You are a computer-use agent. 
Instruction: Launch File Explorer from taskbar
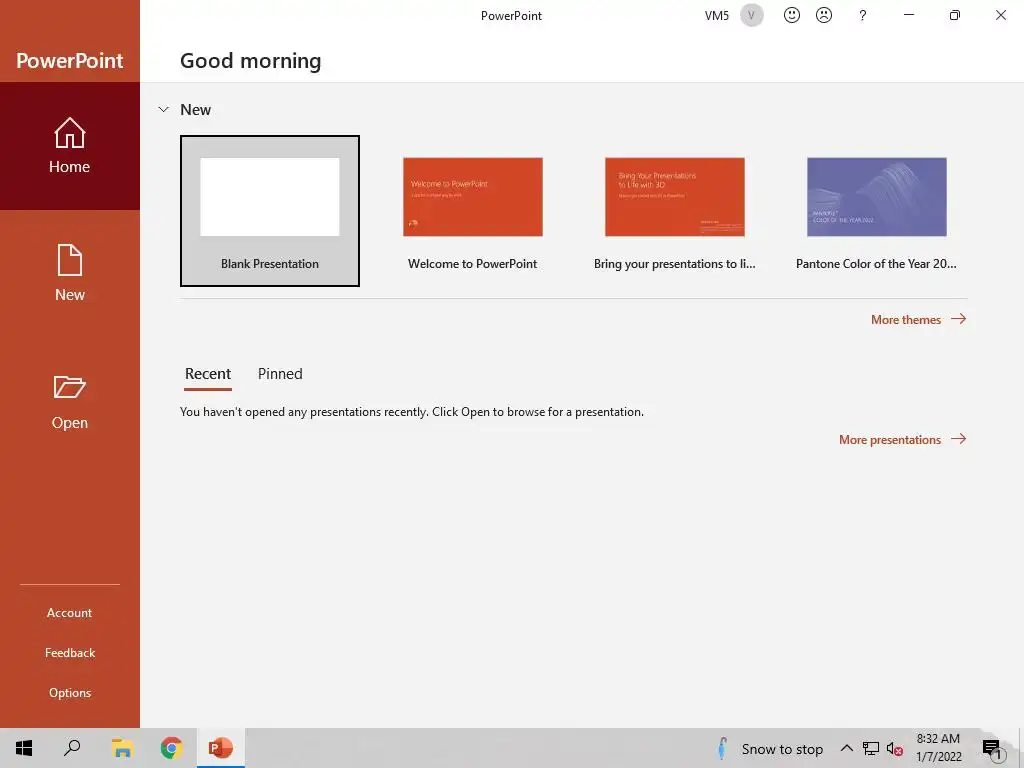[x=122, y=748]
